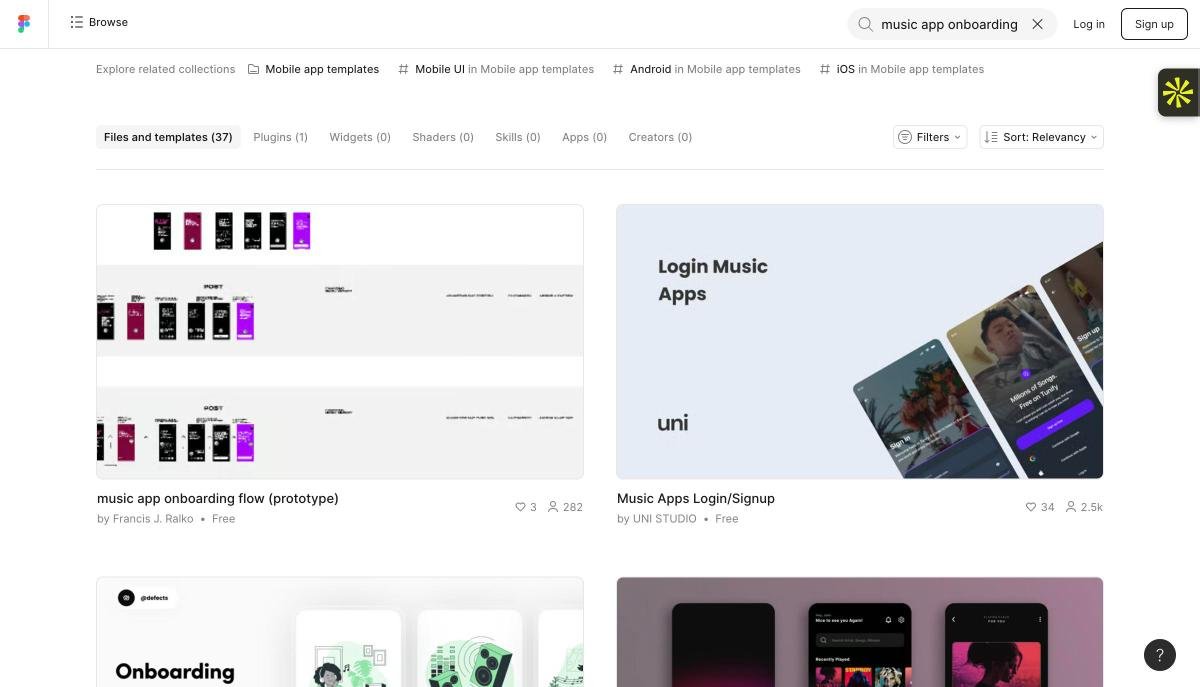This screenshot has width=1200, height=687.
Task: Open Music Apps Login/Signup title
Action: click(696, 498)
